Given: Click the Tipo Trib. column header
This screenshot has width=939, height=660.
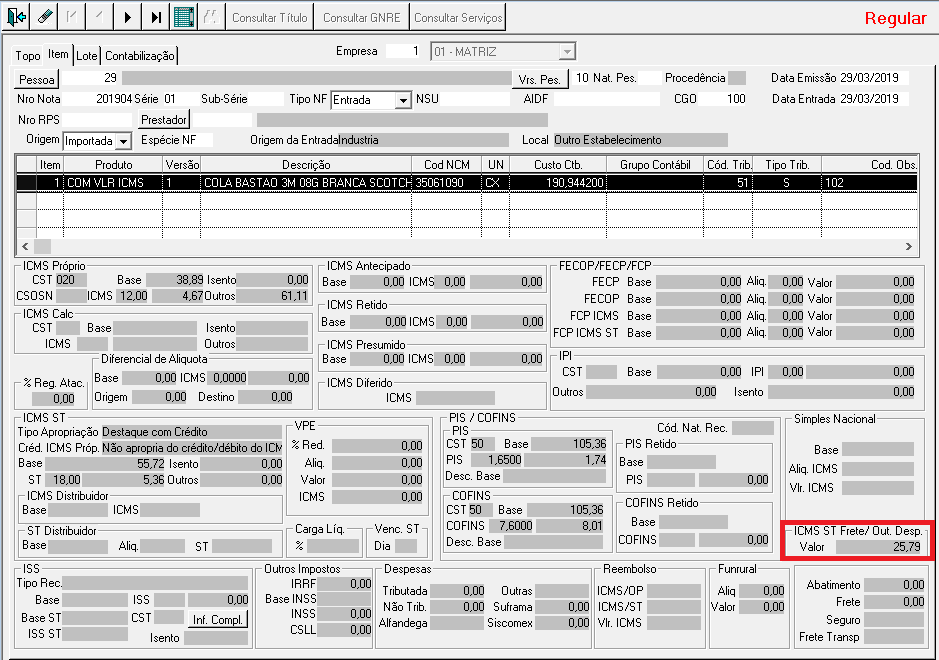Looking at the screenshot, I should [x=787, y=165].
